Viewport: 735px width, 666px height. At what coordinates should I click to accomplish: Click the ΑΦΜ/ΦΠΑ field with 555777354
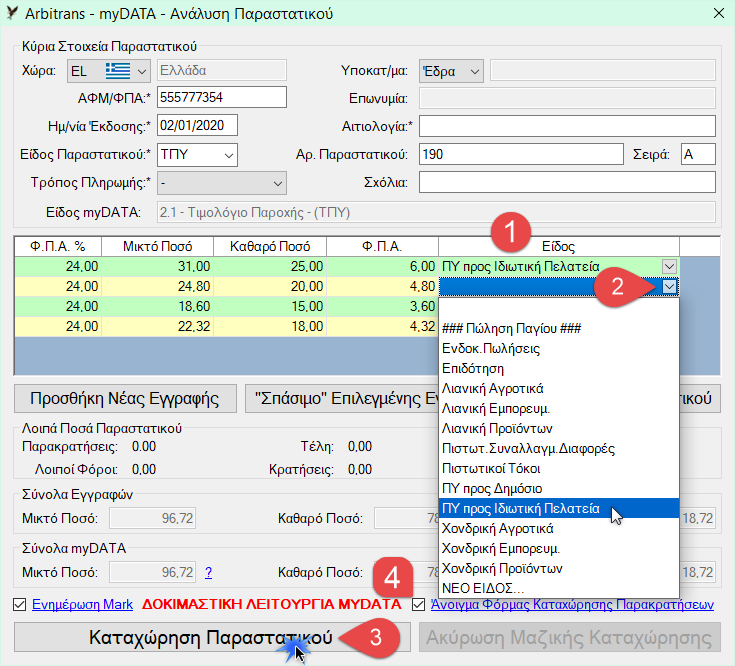coord(222,97)
